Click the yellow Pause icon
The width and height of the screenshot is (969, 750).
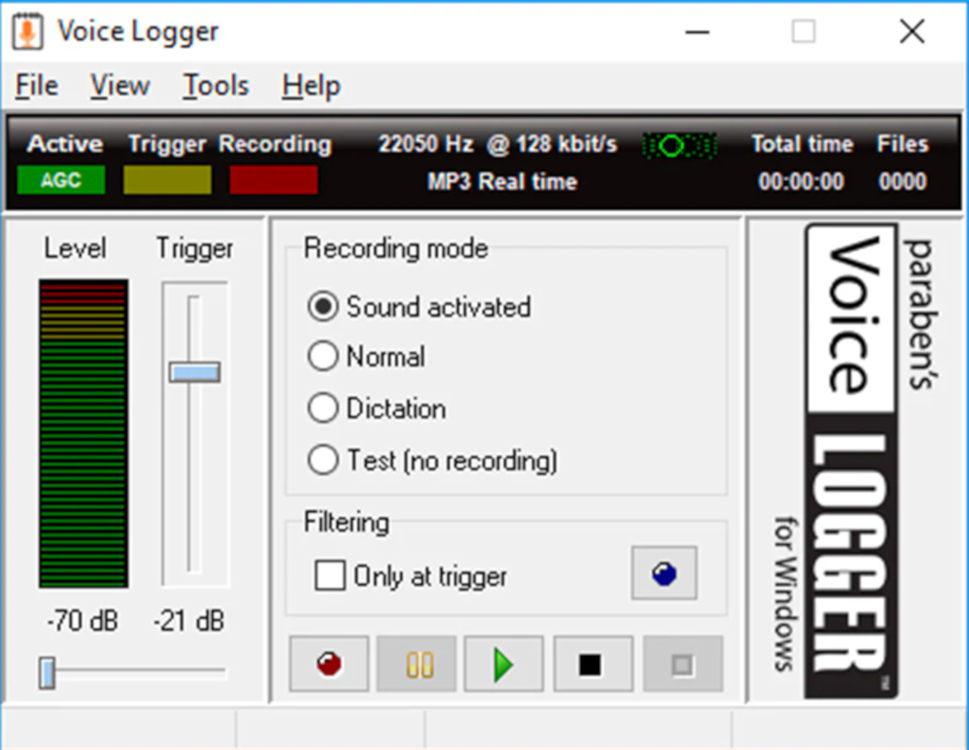[x=416, y=663]
